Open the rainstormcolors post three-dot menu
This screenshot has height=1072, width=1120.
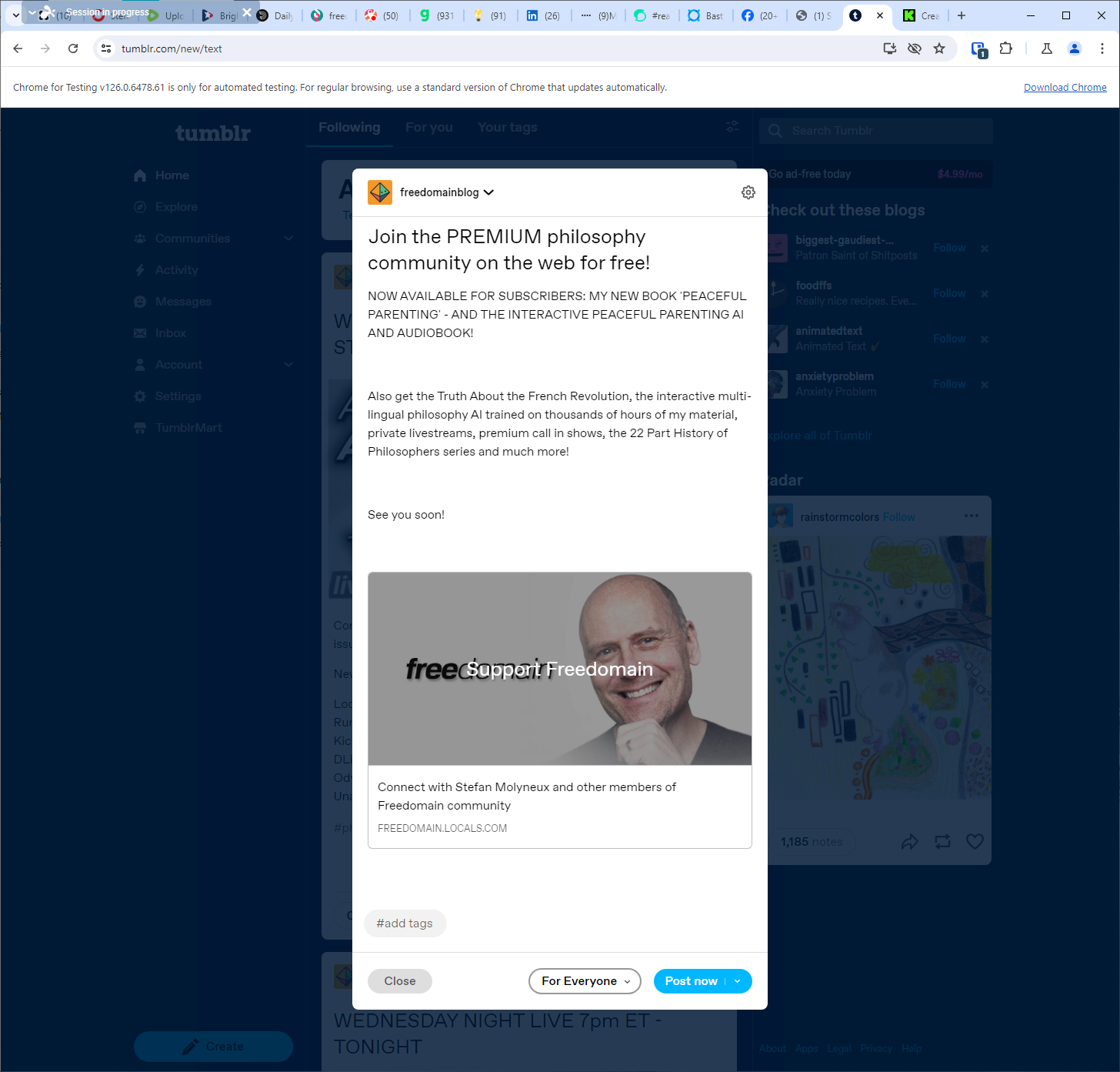972,516
